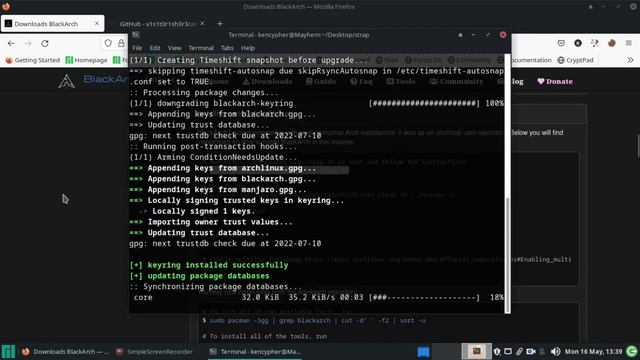Switch to Terminal taskbar item

tap(255, 351)
